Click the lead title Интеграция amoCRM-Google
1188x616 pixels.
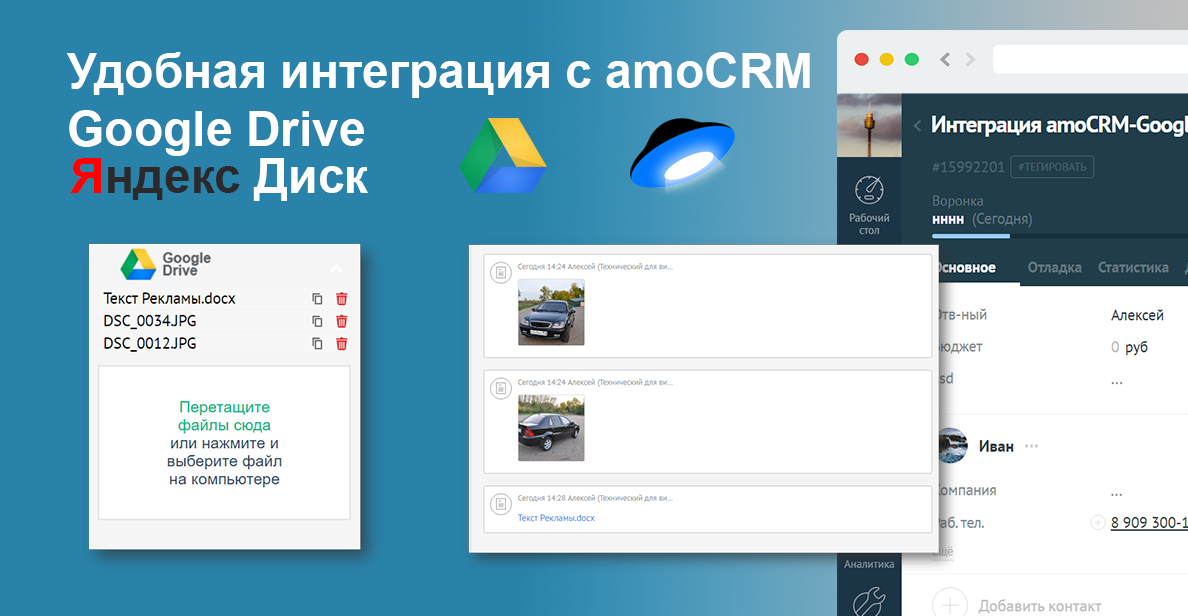[x=1059, y=124]
